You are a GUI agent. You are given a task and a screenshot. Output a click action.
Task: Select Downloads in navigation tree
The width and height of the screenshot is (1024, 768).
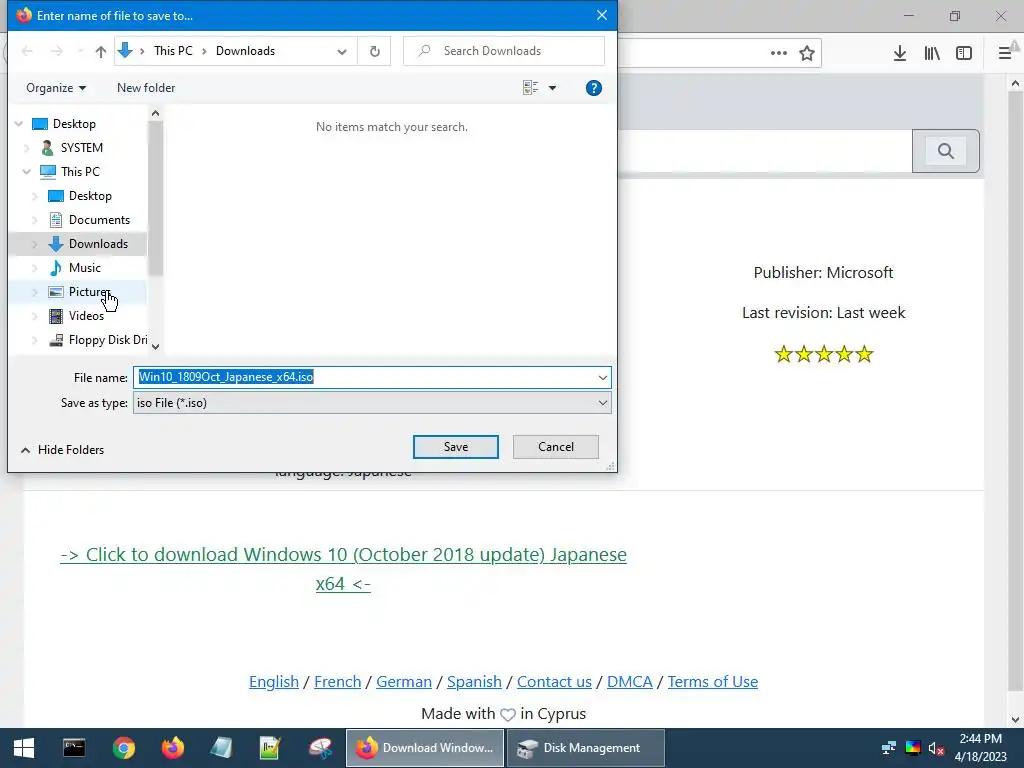pyautogui.click(x=98, y=244)
